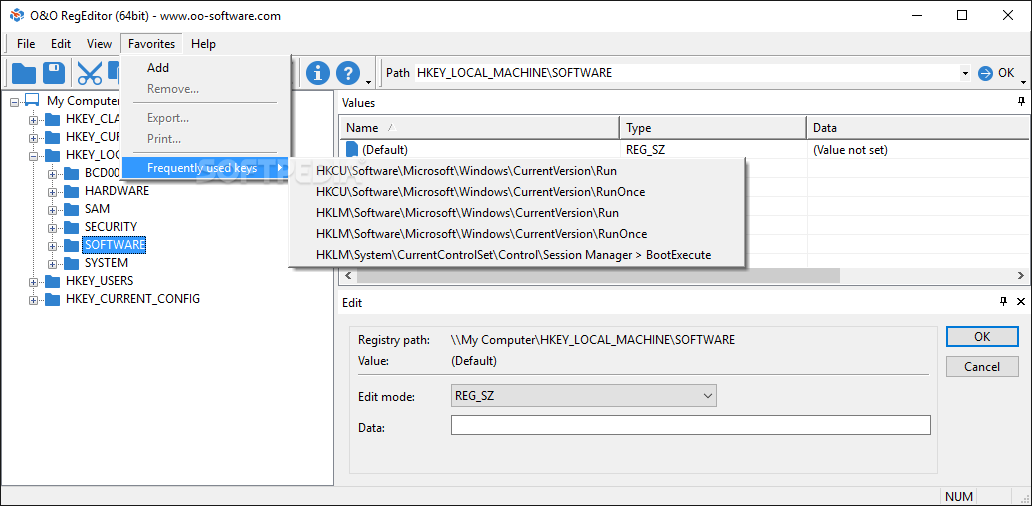Click the blue question mark help icon
The height and width of the screenshot is (506, 1032).
point(348,73)
